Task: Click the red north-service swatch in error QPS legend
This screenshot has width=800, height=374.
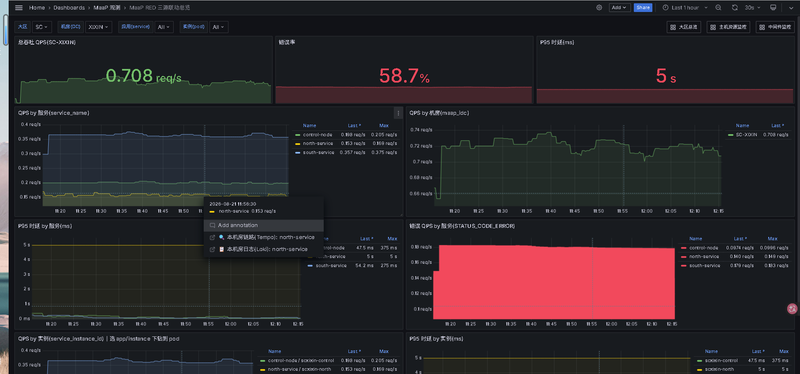Action: (684, 257)
